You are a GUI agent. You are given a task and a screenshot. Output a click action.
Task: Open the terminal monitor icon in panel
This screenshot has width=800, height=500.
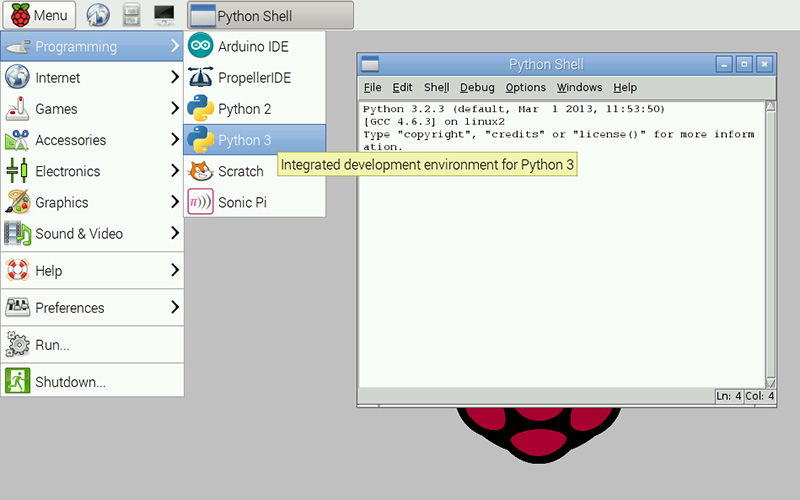click(164, 15)
